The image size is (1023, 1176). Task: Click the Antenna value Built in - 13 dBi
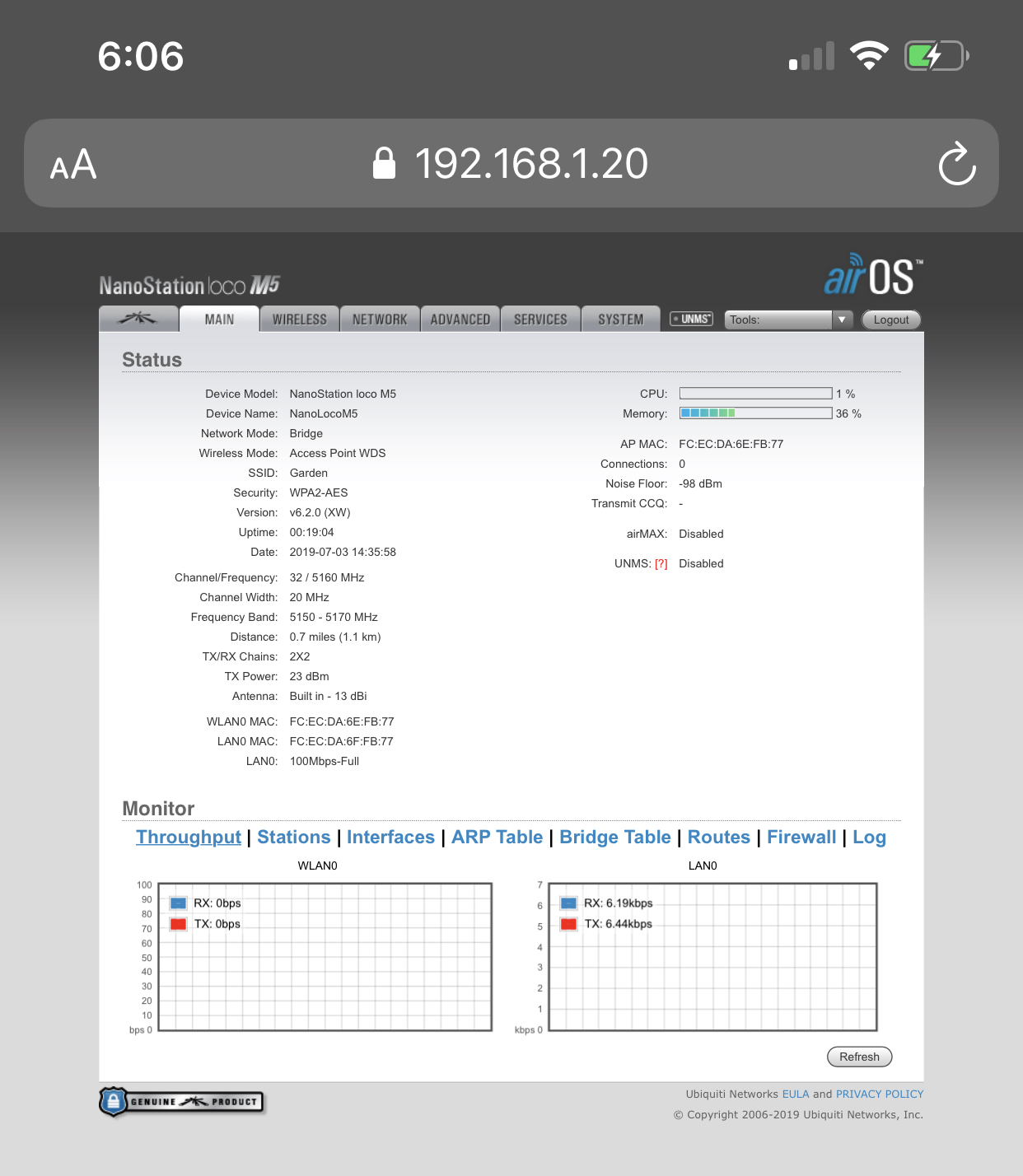tap(329, 697)
